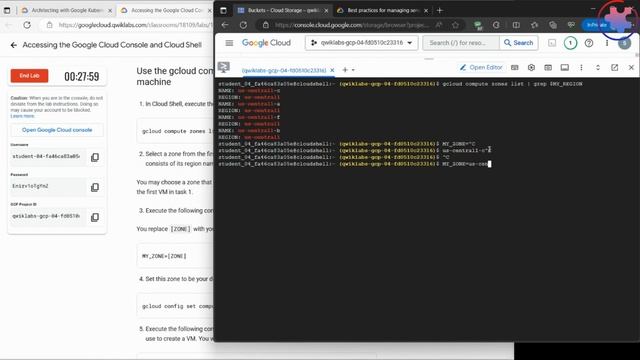Open Cloud Shell web preview icon
This screenshot has height=360, width=640.
point(548,67)
